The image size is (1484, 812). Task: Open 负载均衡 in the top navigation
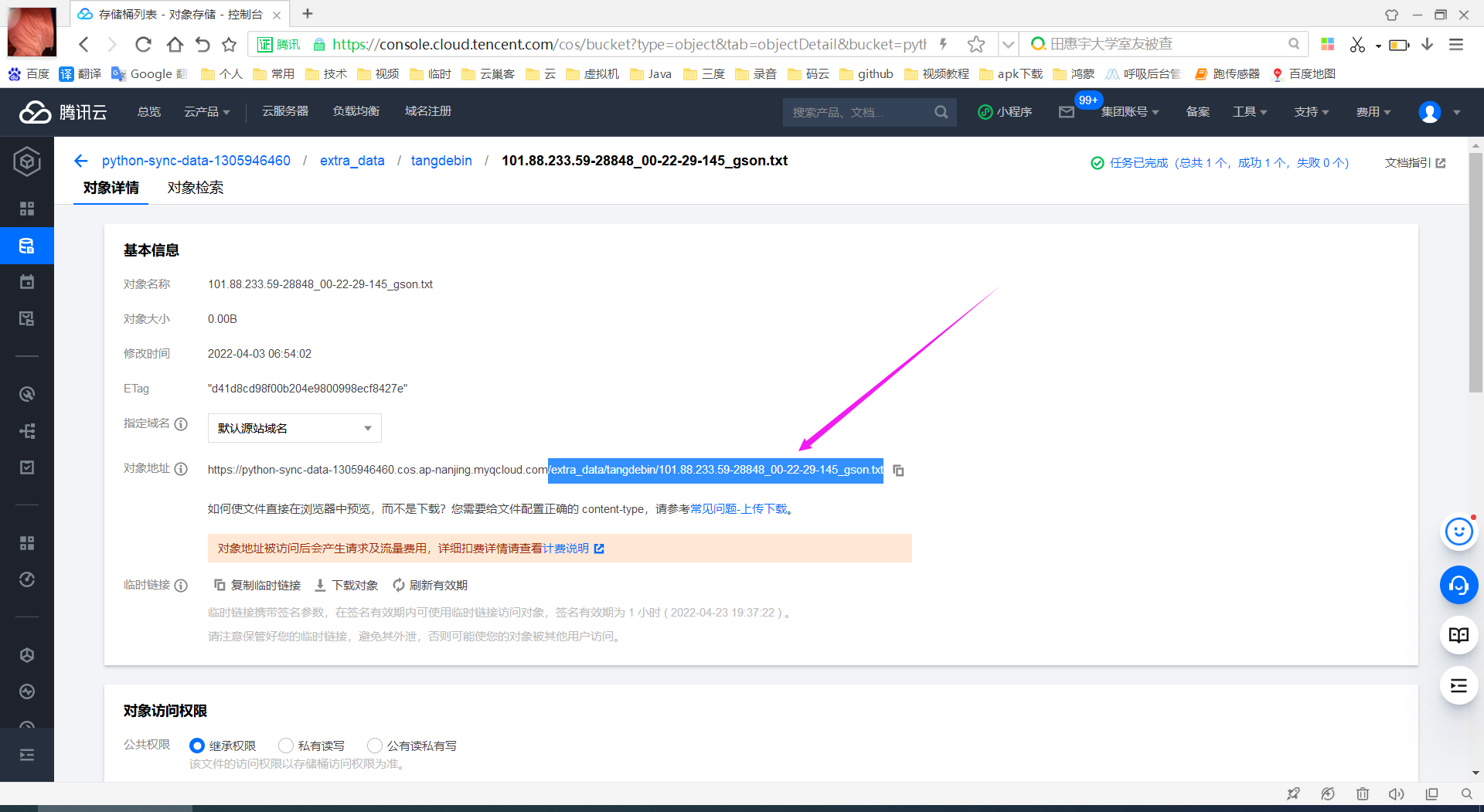click(356, 112)
